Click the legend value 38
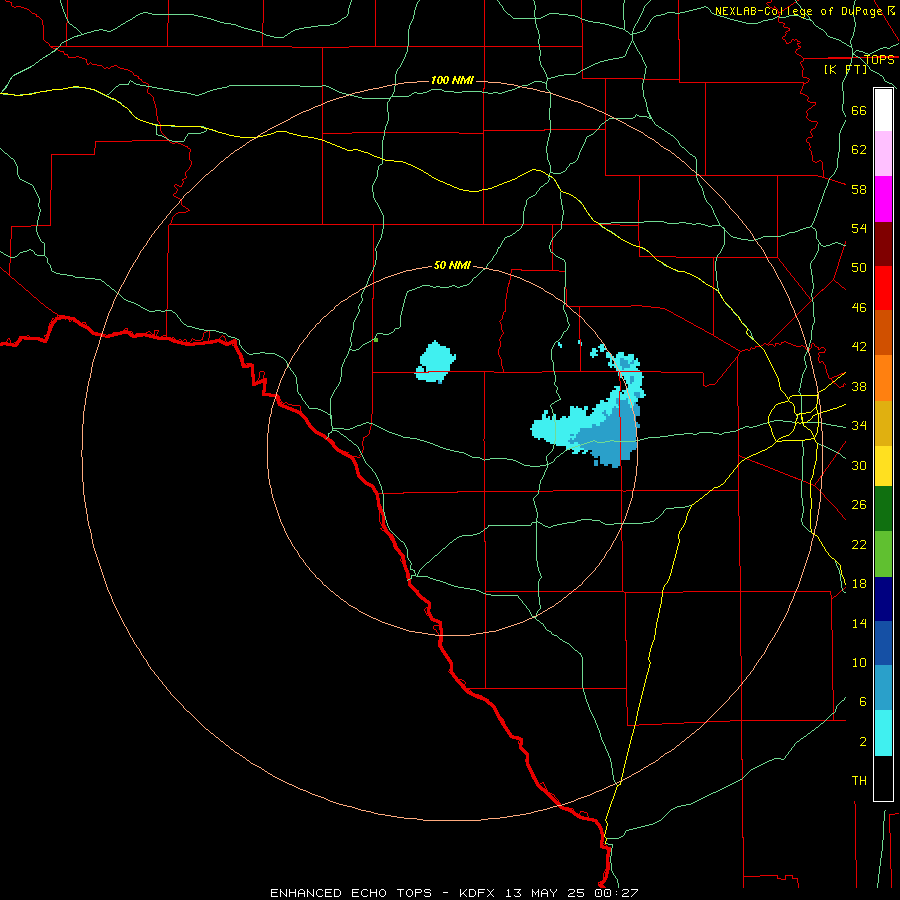 click(859, 386)
